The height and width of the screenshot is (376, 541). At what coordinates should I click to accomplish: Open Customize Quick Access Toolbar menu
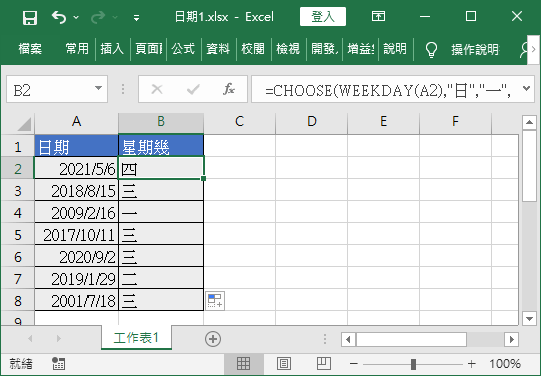pyautogui.click(x=137, y=18)
